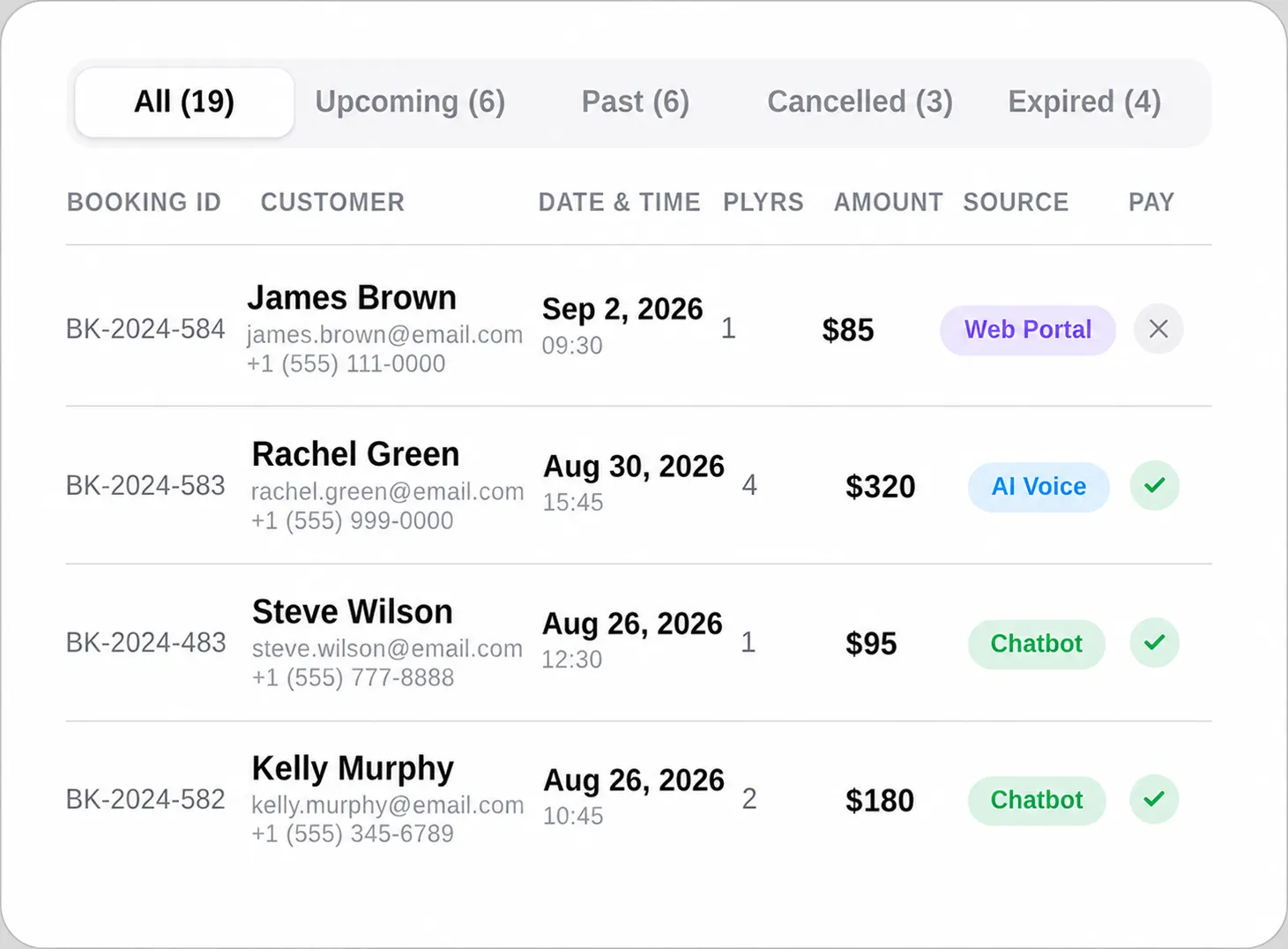Click the PLYRS column header
The width and height of the screenshot is (1288, 949).
point(763,203)
